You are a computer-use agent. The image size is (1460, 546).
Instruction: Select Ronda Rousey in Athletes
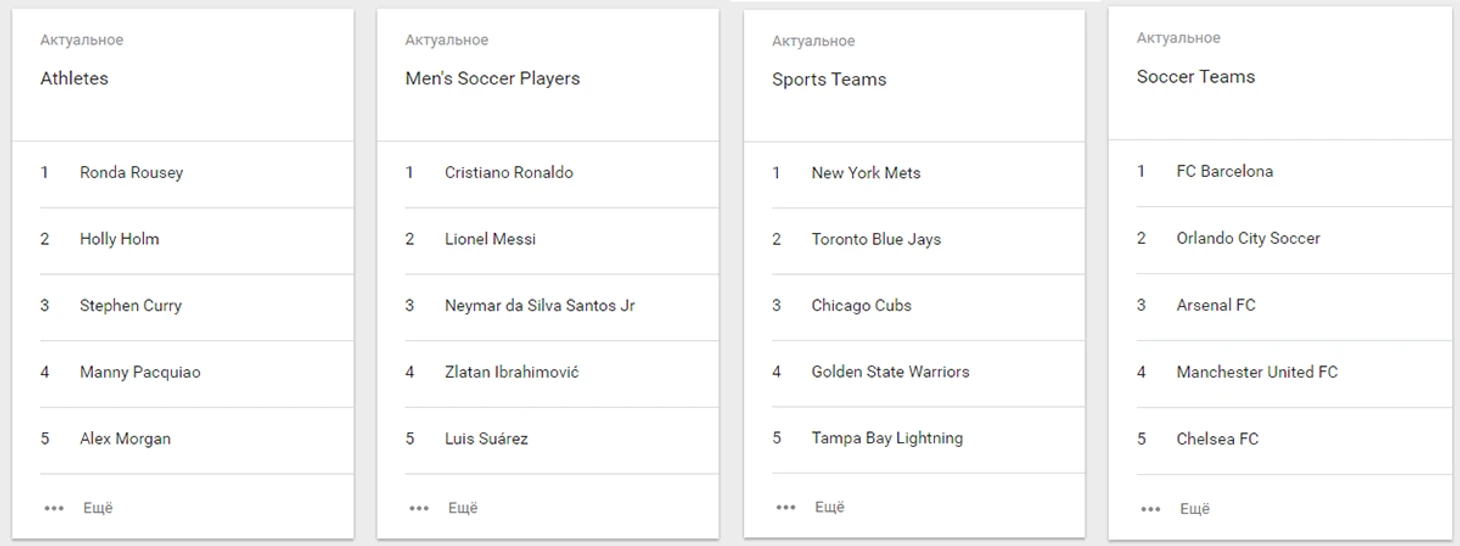131,173
